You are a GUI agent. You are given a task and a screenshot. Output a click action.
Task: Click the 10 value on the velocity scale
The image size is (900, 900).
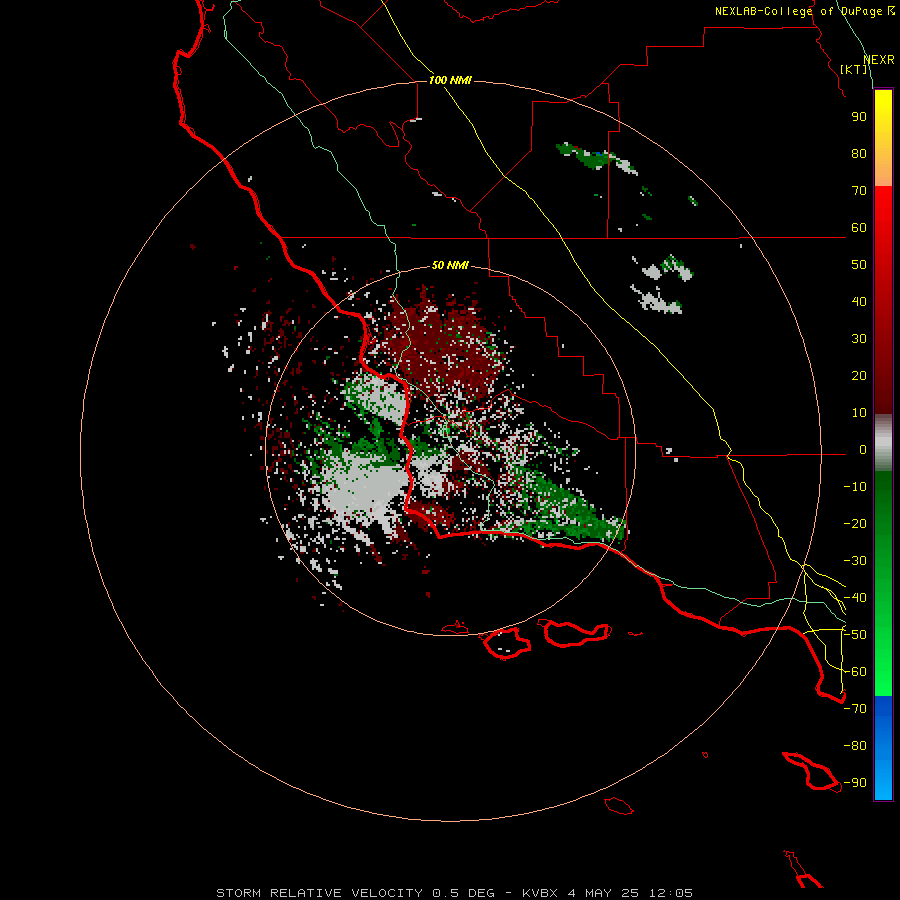(x=859, y=413)
